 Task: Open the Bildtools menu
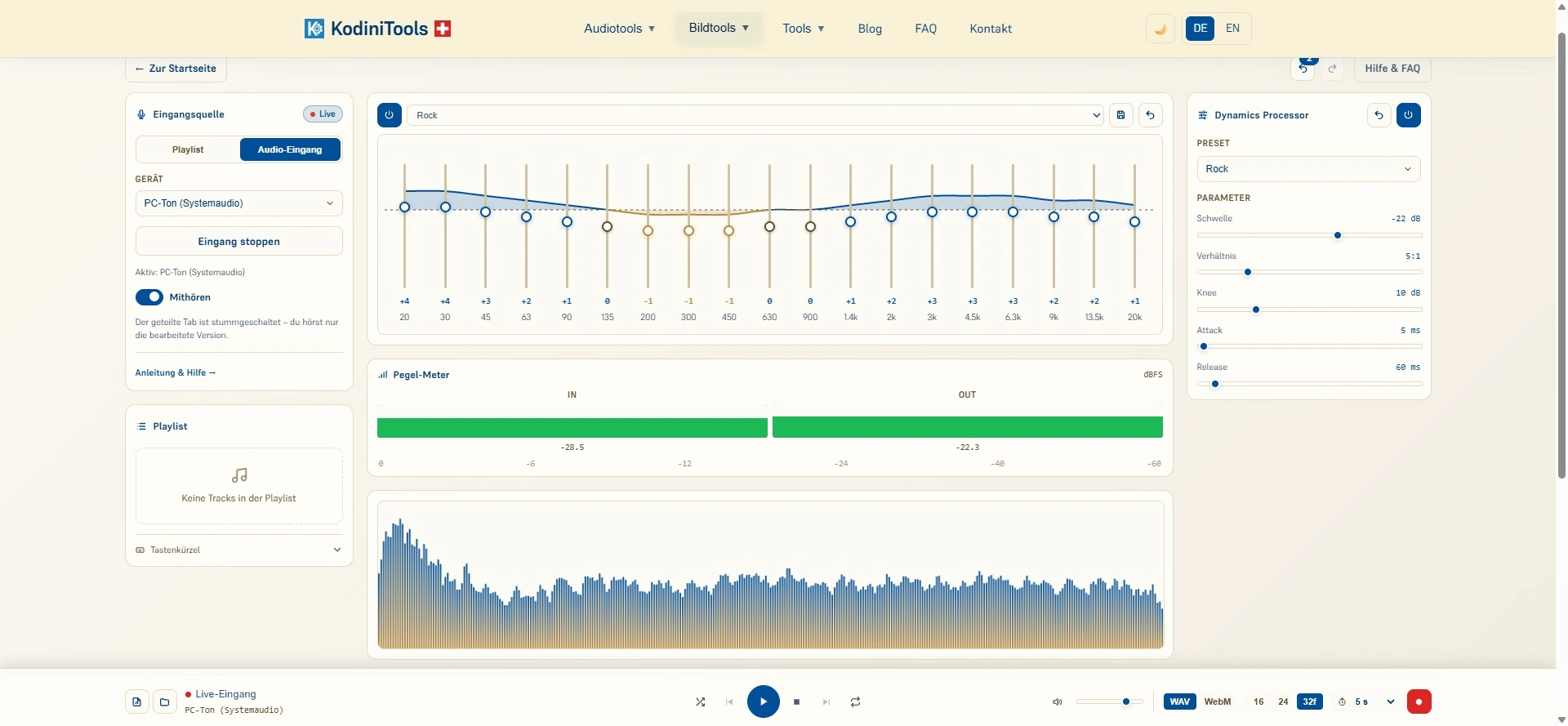coord(719,28)
